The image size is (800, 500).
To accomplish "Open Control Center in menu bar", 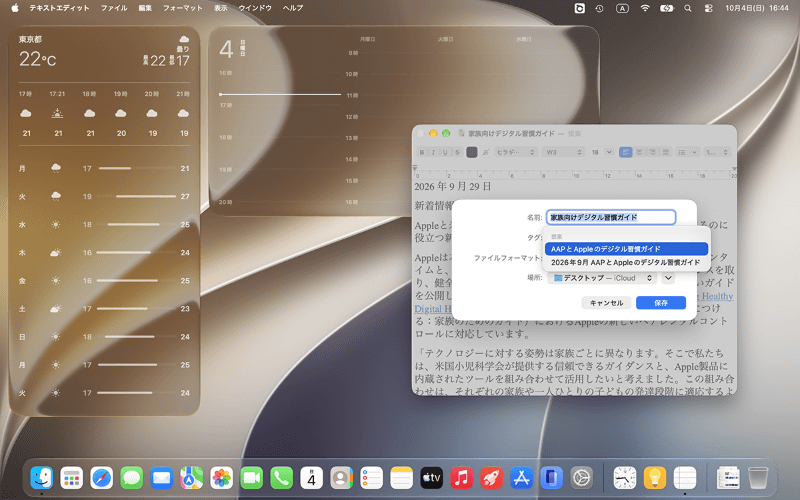I will tap(709, 8).
